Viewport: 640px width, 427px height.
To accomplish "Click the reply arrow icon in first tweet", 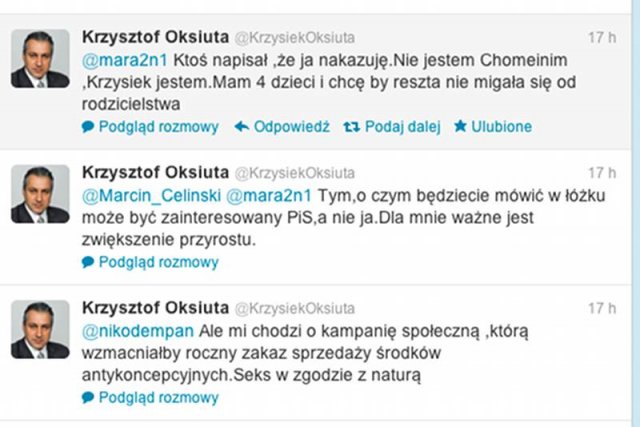I will click(241, 127).
